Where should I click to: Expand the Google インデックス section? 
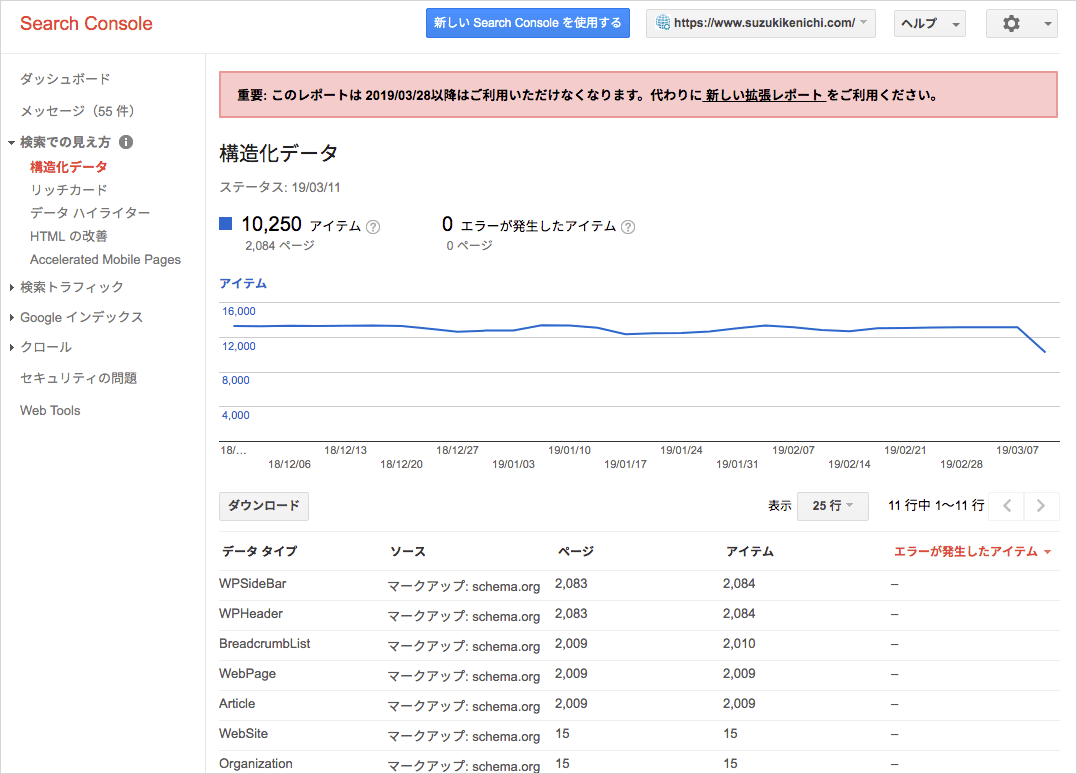[12, 317]
